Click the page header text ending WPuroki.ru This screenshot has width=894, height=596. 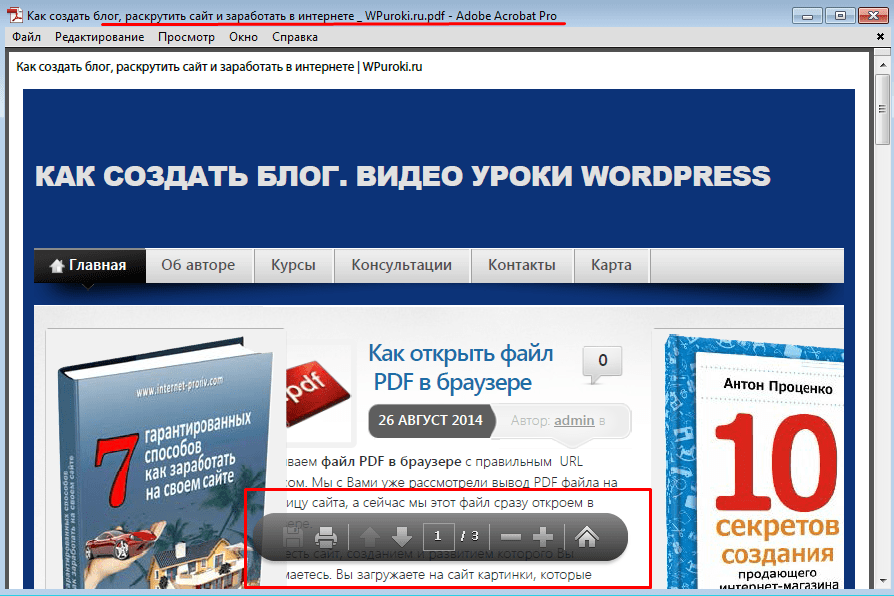pos(219,67)
